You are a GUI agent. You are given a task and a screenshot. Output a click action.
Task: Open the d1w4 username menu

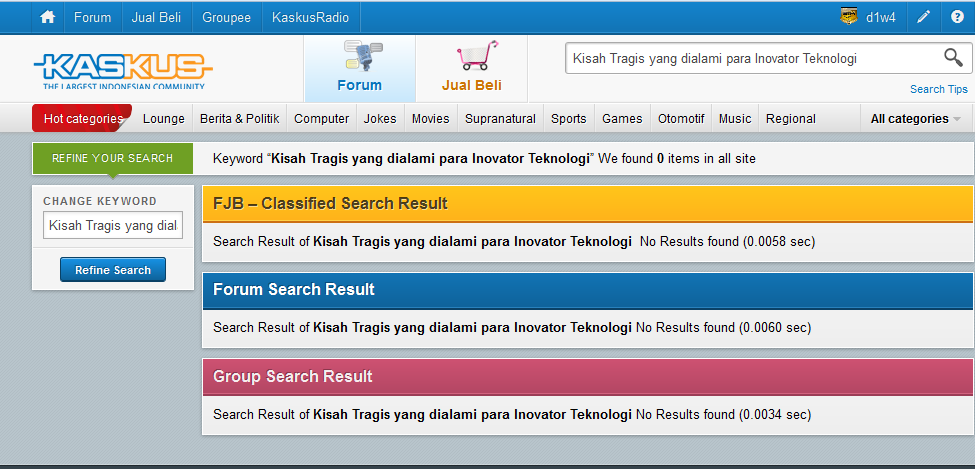[x=880, y=17]
